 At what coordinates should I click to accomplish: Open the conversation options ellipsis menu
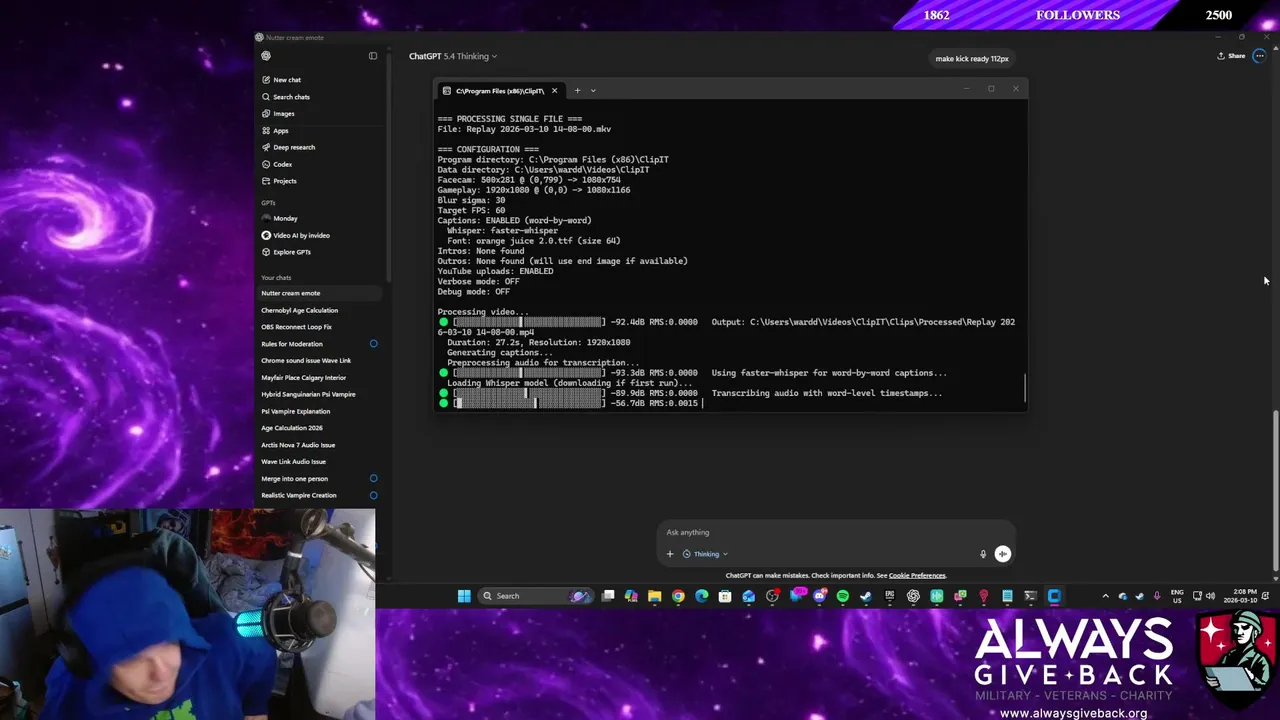click(x=1259, y=56)
